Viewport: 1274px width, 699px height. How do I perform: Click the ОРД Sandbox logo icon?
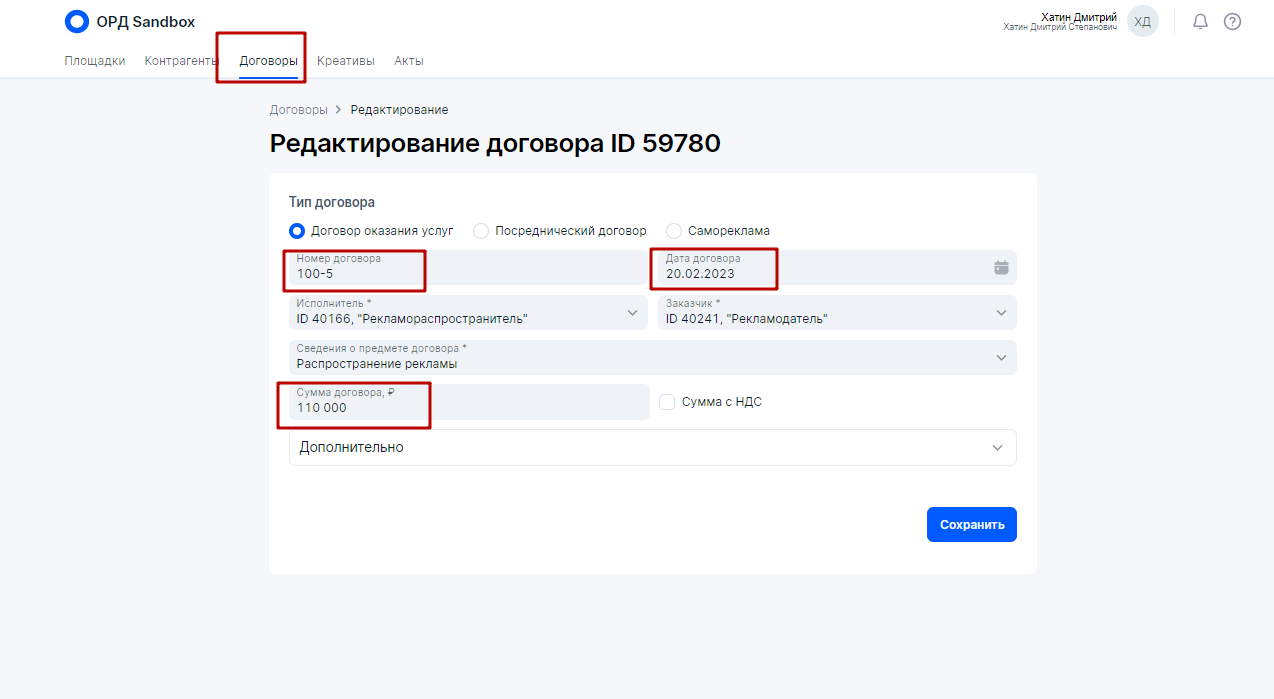[76, 22]
